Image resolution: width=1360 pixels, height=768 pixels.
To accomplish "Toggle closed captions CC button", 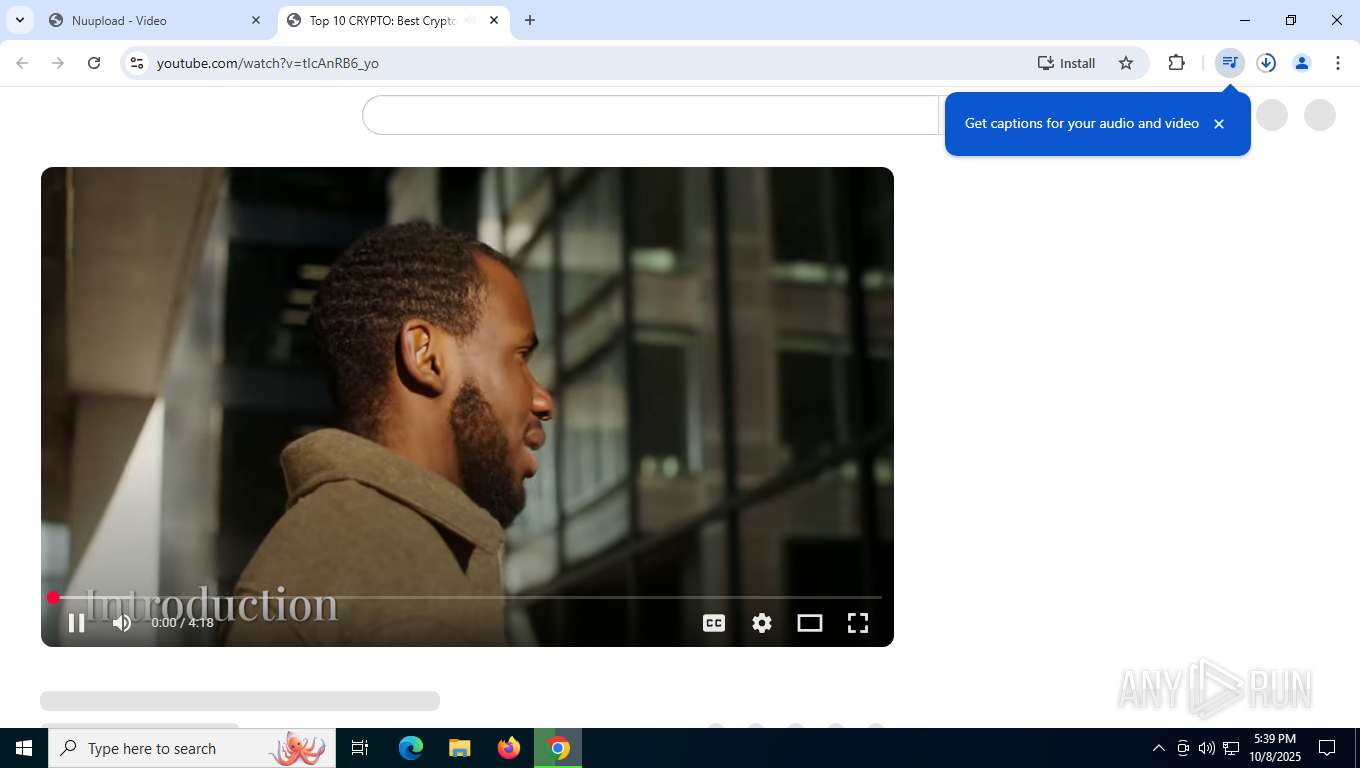I will [714, 623].
